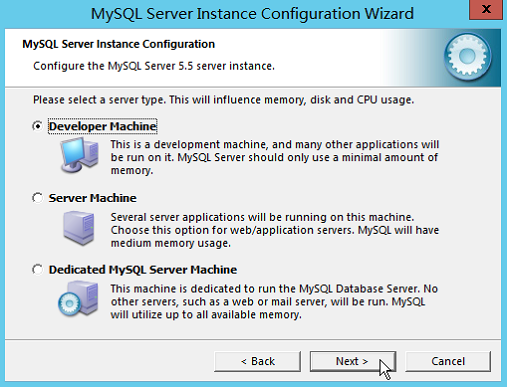Click the 'medium memory usage' description paragraph
507x387 pixels.
pyautogui.click(x=275, y=230)
